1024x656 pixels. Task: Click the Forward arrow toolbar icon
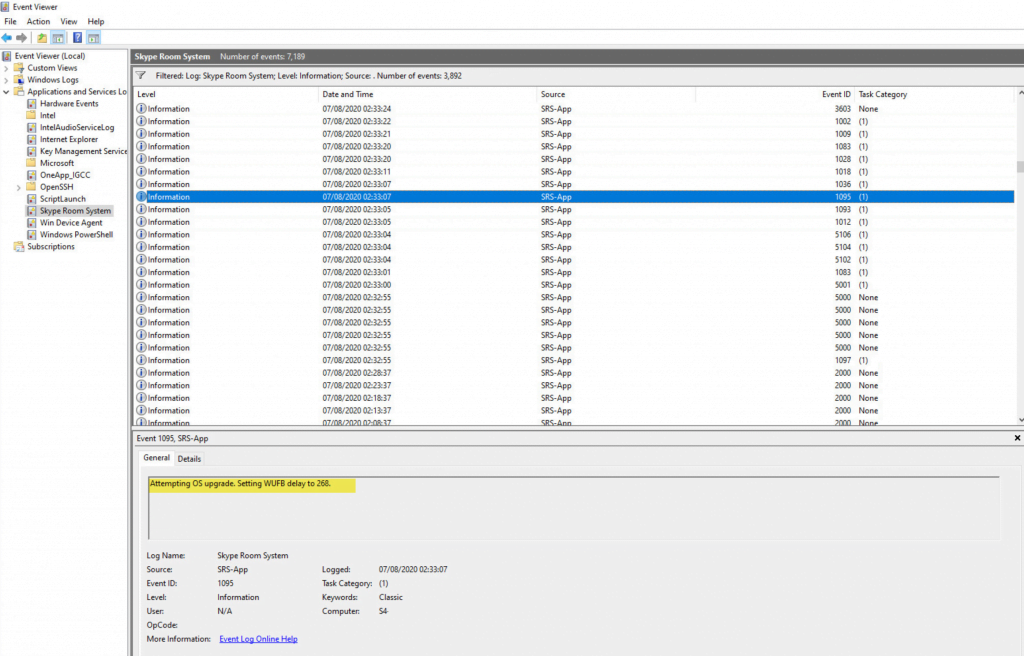[22, 38]
